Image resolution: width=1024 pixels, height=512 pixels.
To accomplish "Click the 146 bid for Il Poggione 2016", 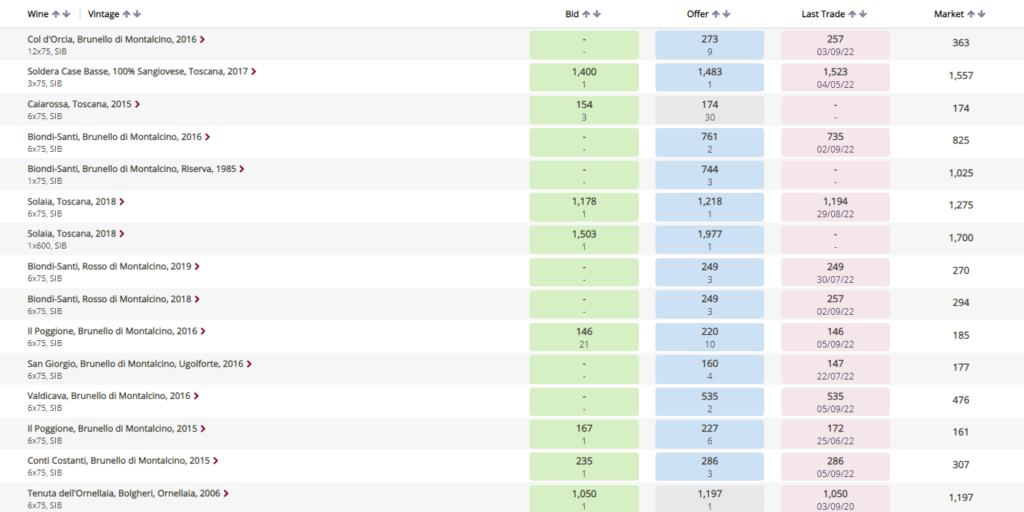I will (584, 337).
